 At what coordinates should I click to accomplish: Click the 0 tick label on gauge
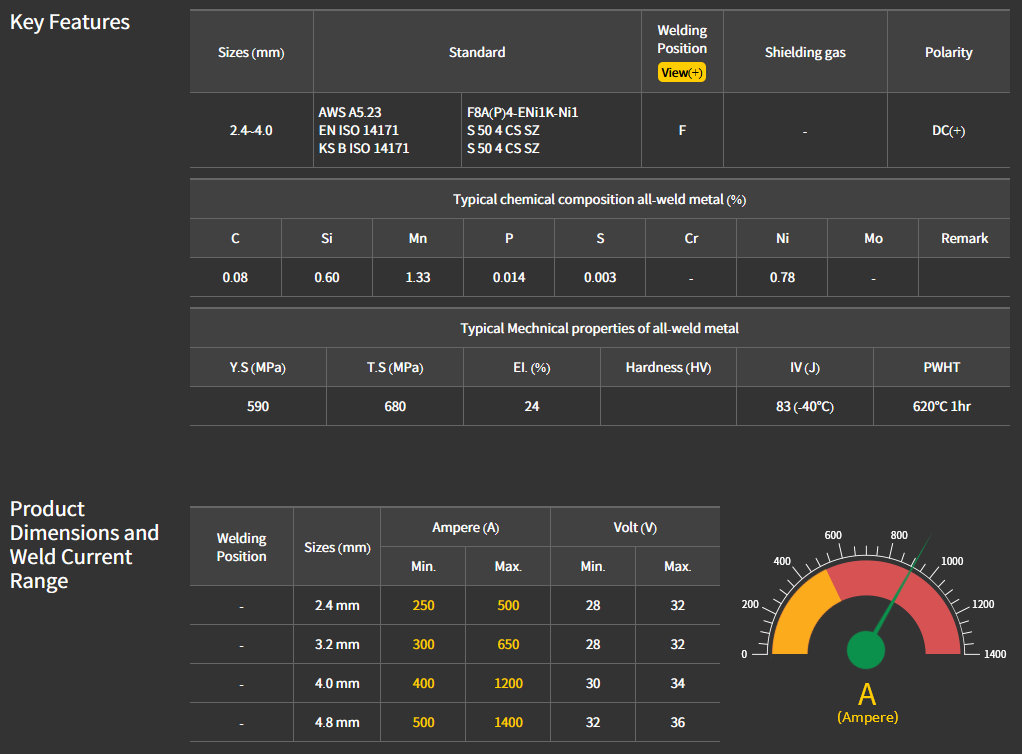(x=743, y=654)
